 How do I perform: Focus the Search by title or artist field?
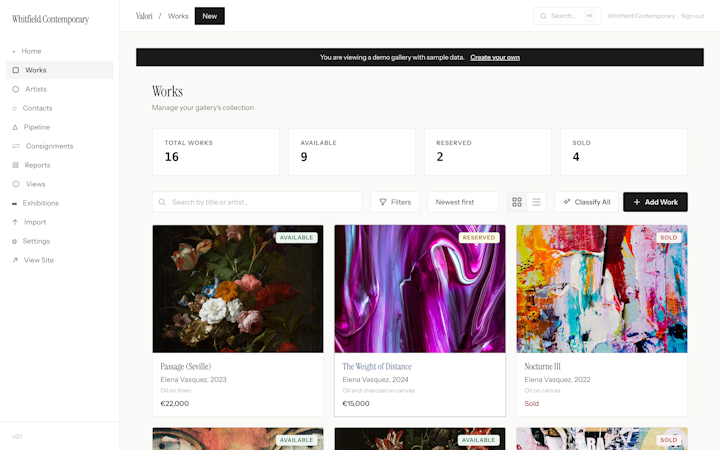257,202
